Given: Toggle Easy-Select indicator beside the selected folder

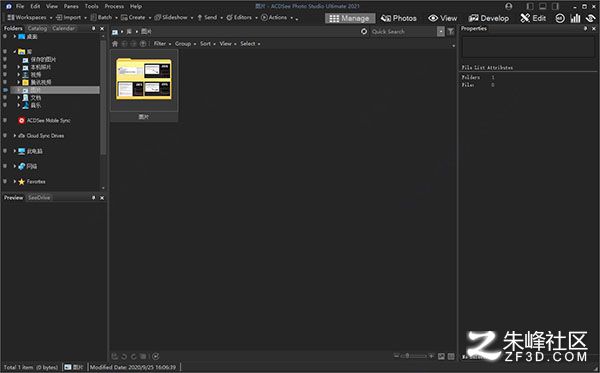Looking at the screenshot, I should coord(5,90).
